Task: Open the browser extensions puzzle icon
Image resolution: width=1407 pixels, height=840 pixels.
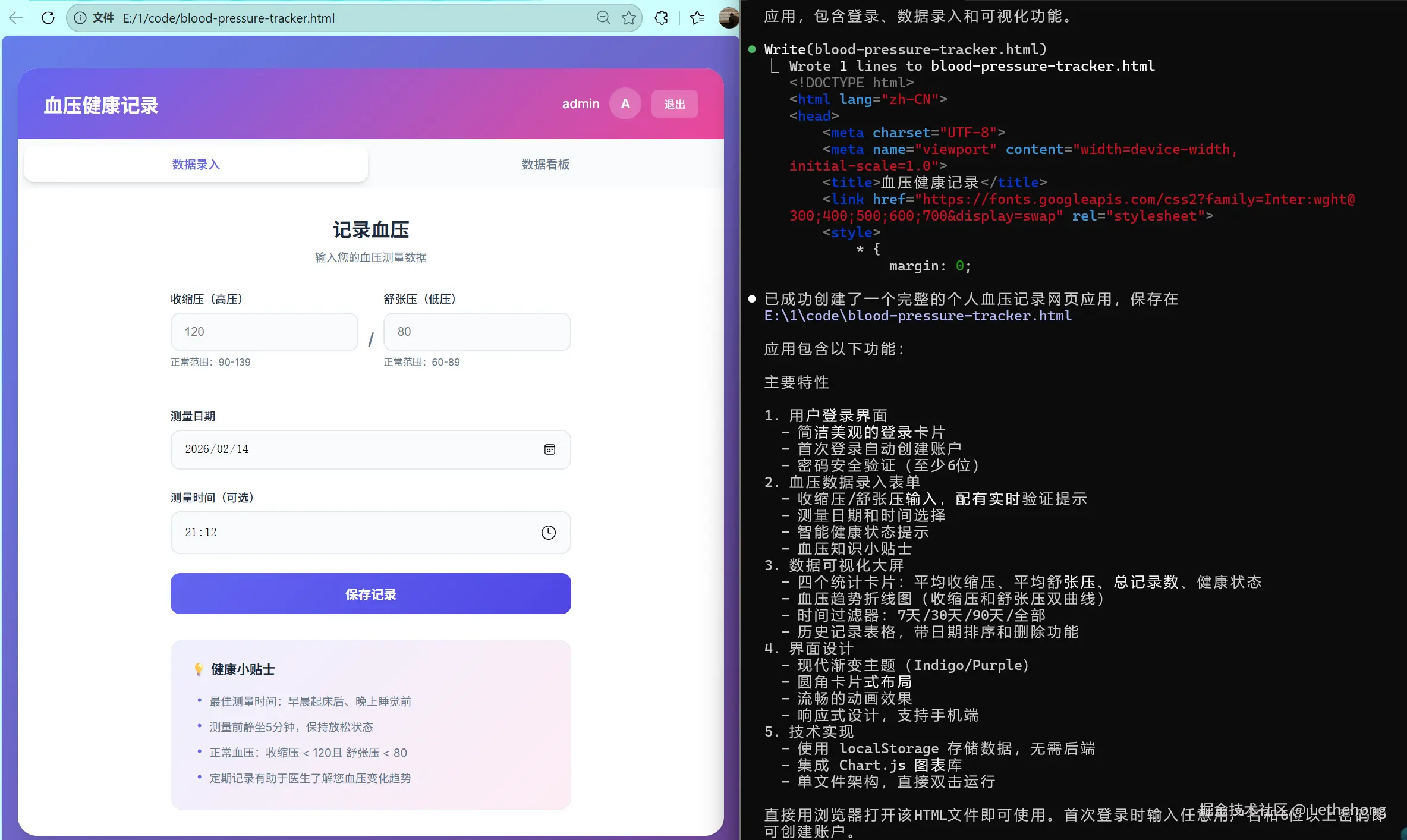Action: click(661, 18)
